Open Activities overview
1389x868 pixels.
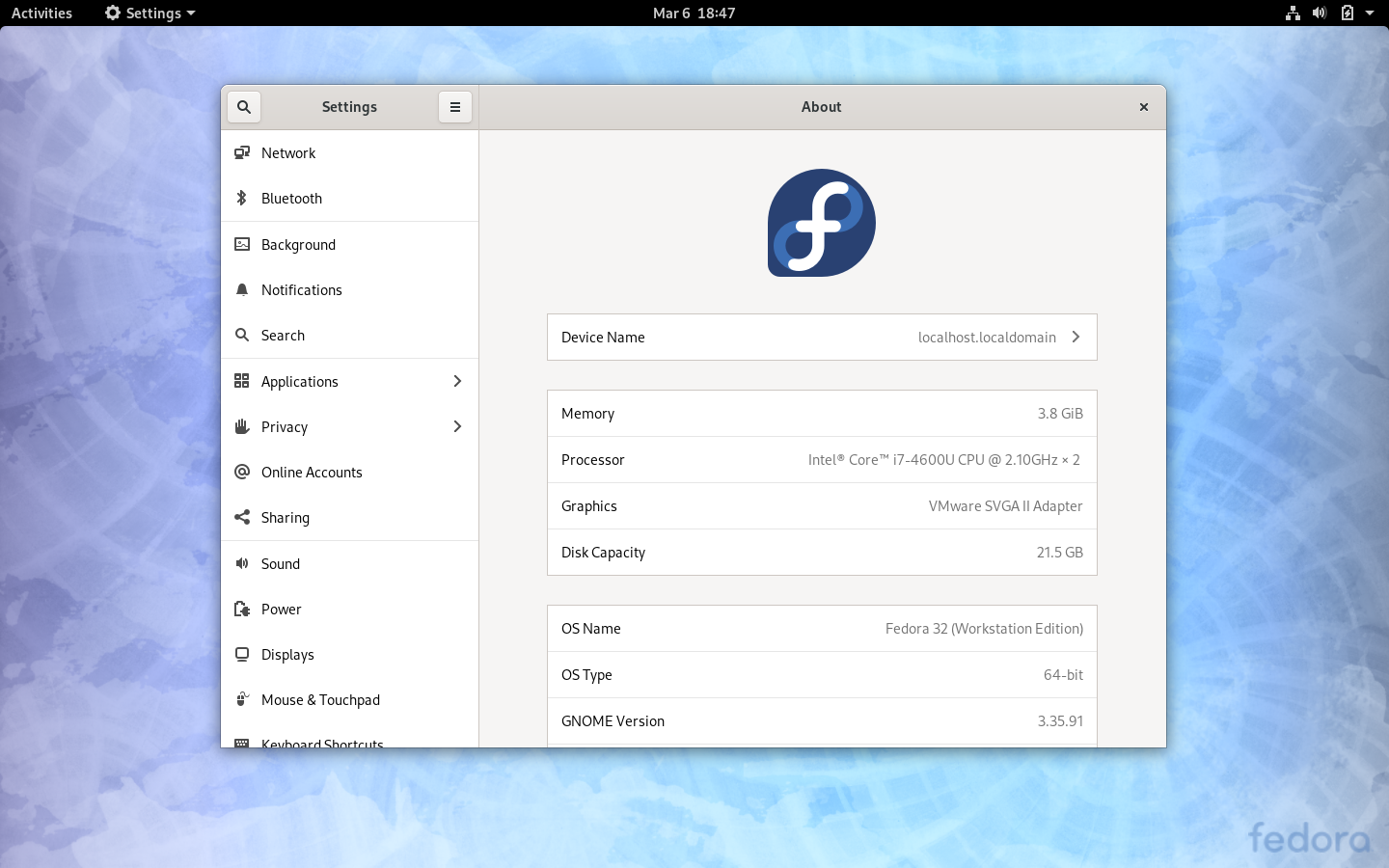coord(41,14)
